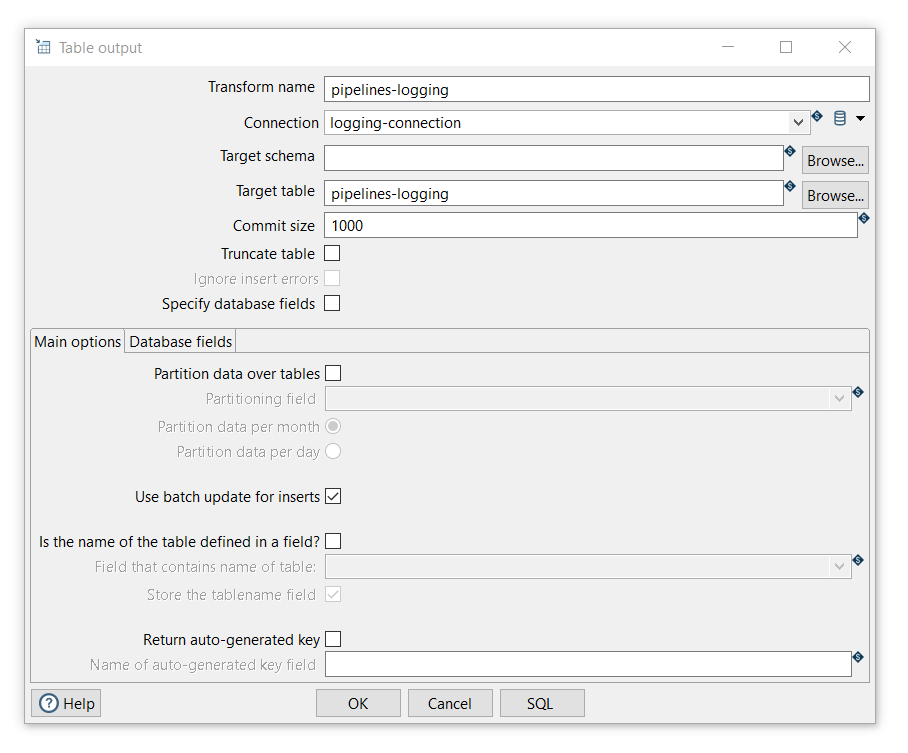Open Help for Table output

(x=66, y=703)
